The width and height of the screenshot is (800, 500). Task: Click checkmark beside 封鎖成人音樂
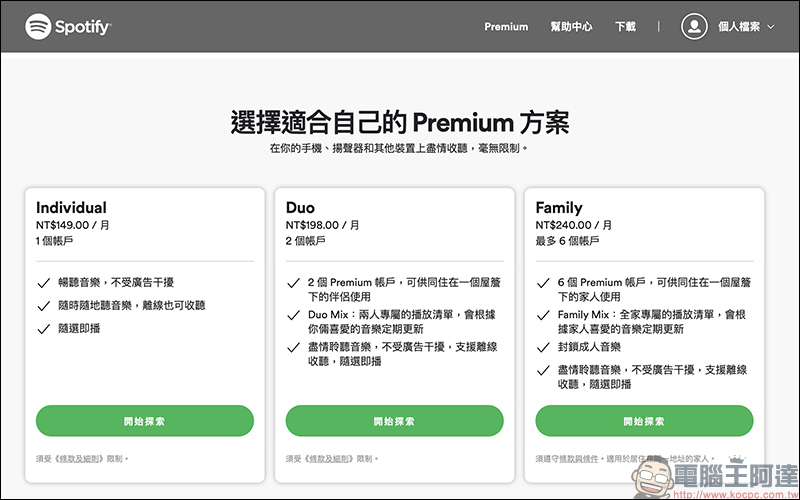[x=543, y=347]
